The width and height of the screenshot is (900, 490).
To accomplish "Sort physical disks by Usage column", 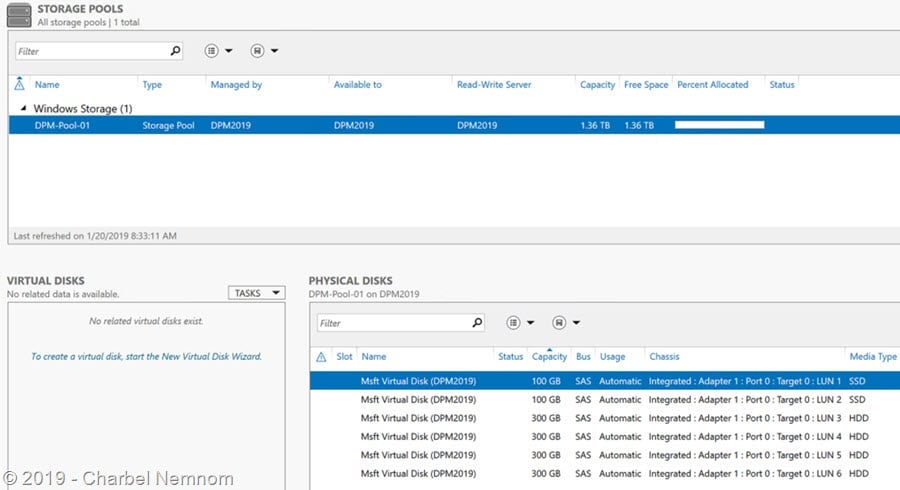I will [612, 356].
